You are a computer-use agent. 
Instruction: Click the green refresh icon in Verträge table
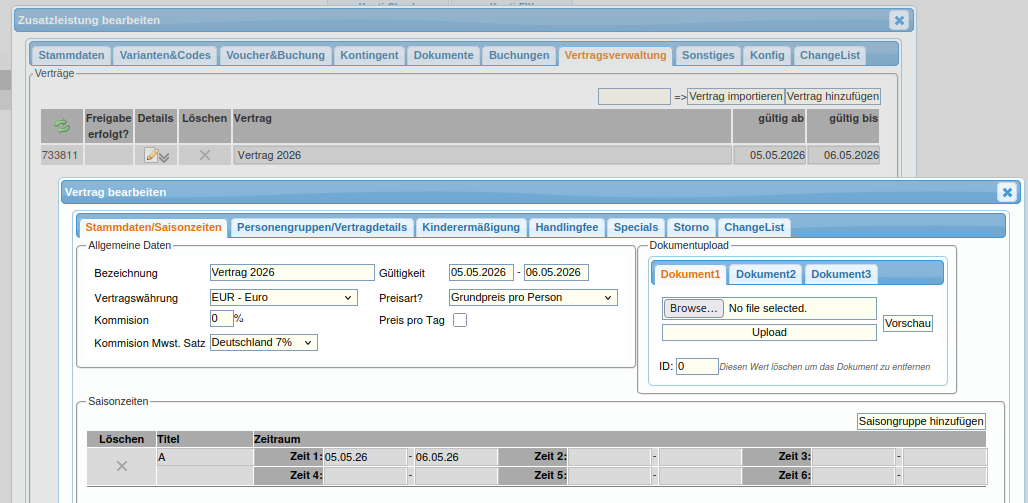click(62, 126)
